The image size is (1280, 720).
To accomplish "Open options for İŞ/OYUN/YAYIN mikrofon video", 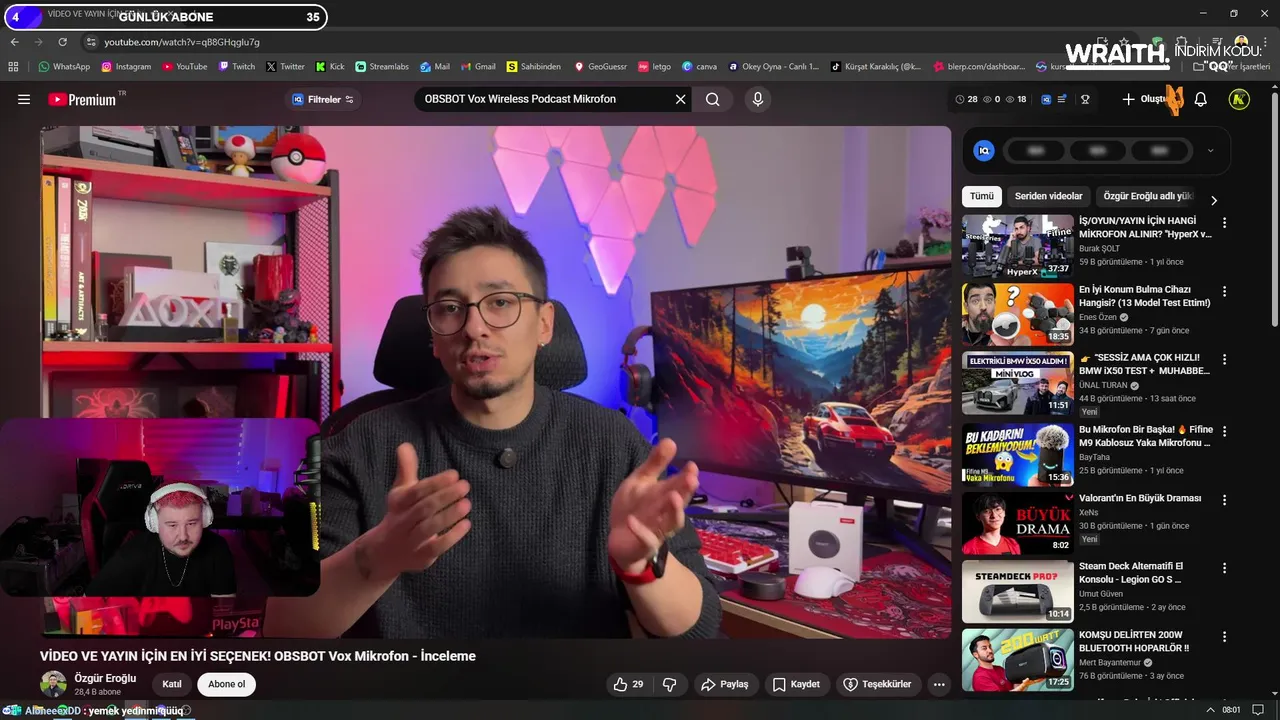I will point(1224,223).
